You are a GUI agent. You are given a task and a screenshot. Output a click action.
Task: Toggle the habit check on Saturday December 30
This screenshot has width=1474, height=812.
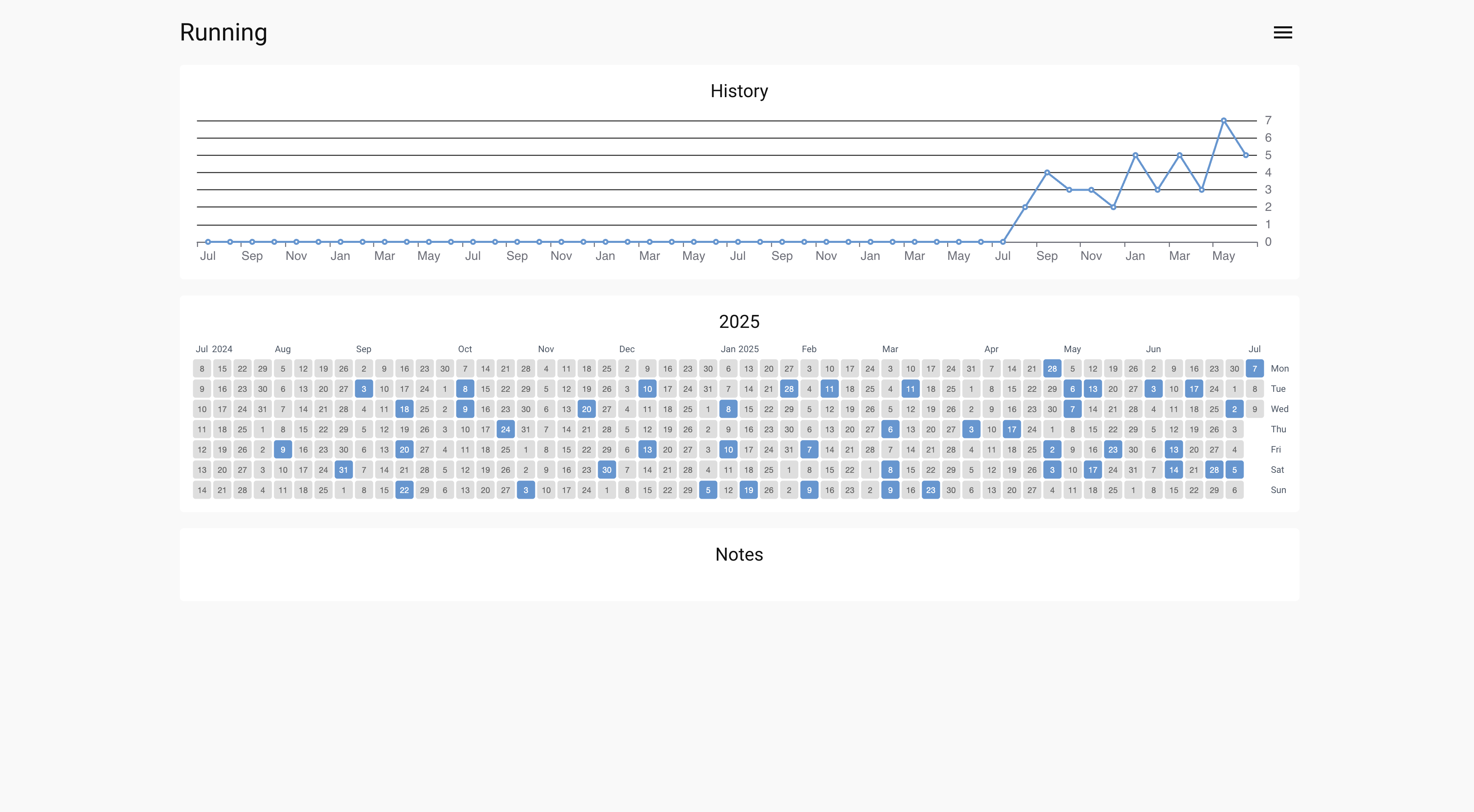tap(607, 470)
